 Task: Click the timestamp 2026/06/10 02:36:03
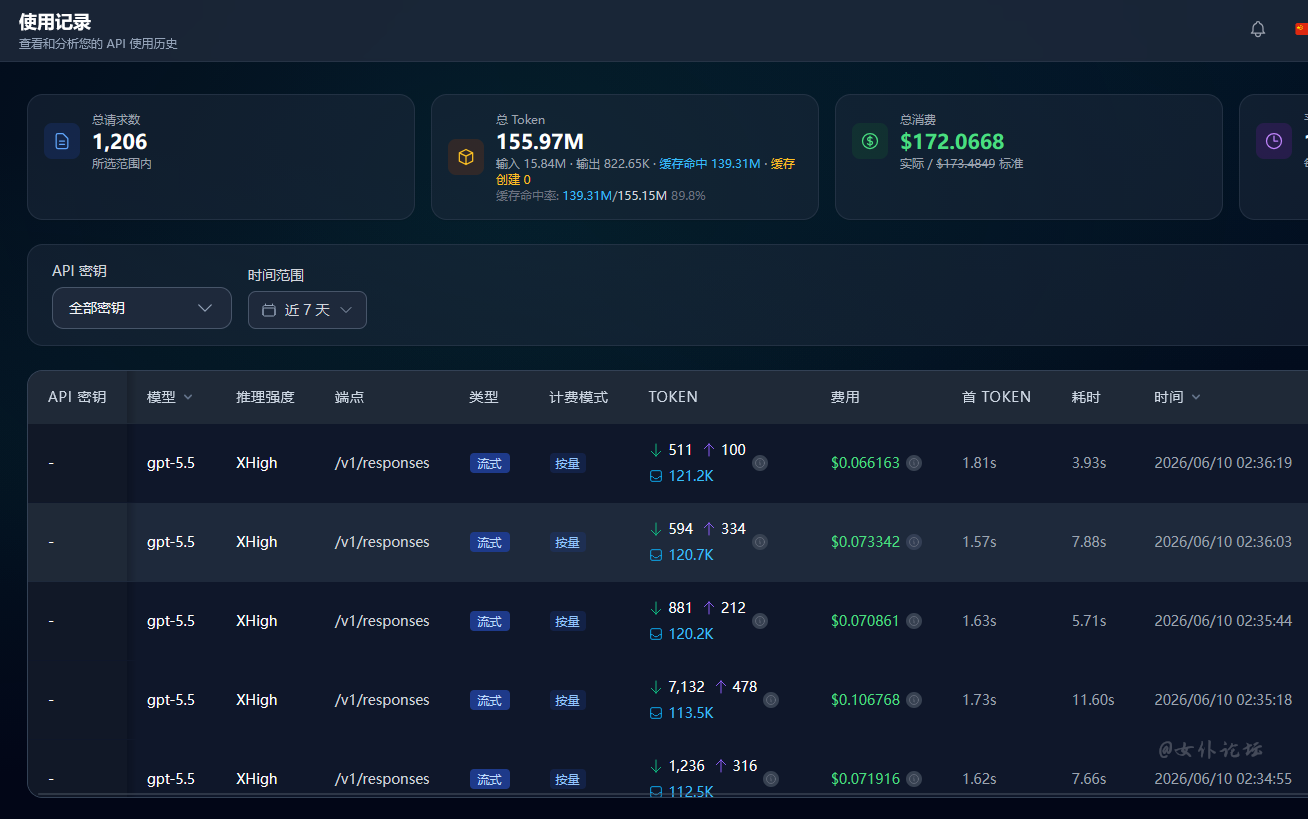pyautogui.click(x=1223, y=542)
